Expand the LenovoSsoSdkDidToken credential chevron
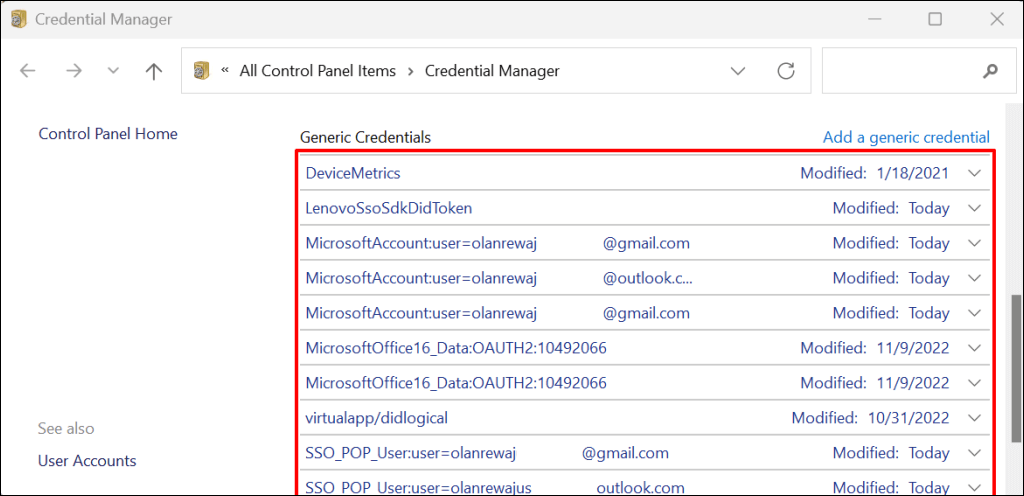 [976, 208]
